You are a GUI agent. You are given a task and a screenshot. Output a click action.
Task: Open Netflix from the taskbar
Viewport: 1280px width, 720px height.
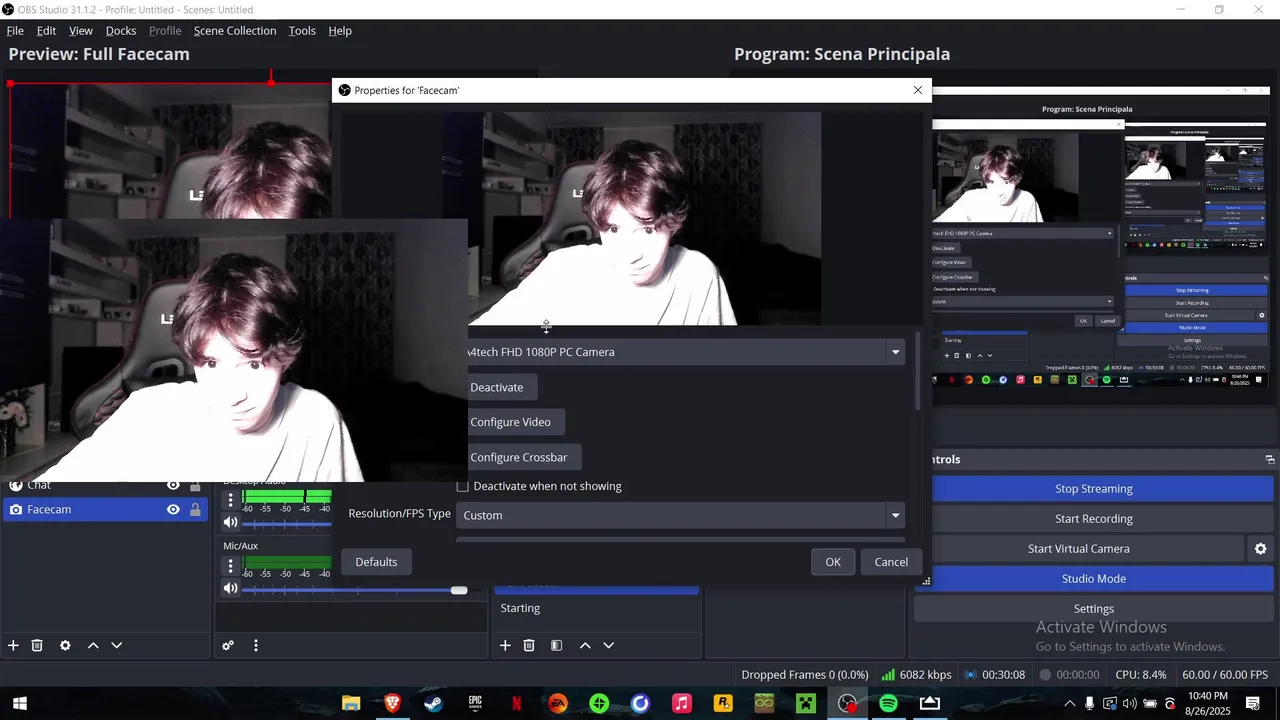pyautogui.click(x=517, y=703)
